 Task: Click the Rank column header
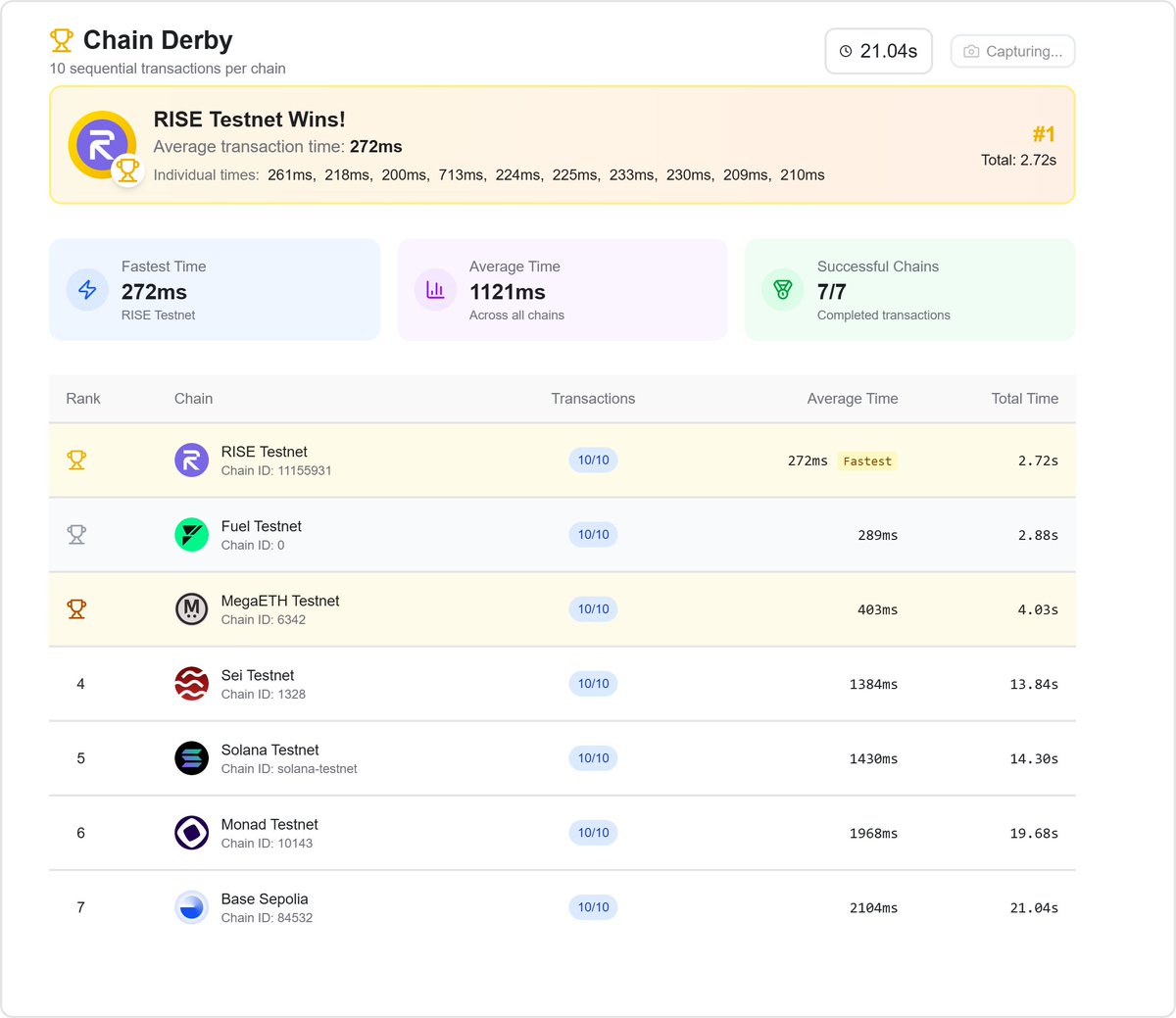tap(83, 398)
